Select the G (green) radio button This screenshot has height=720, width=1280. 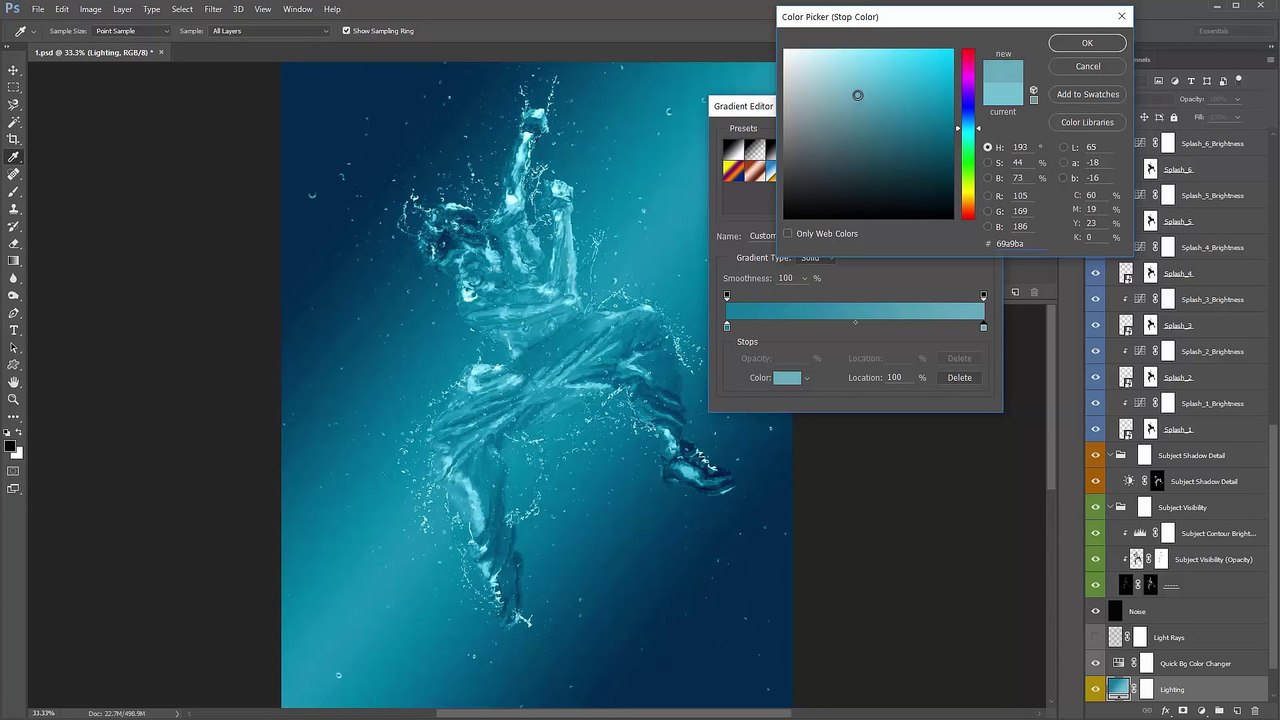click(x=987, y=211)
